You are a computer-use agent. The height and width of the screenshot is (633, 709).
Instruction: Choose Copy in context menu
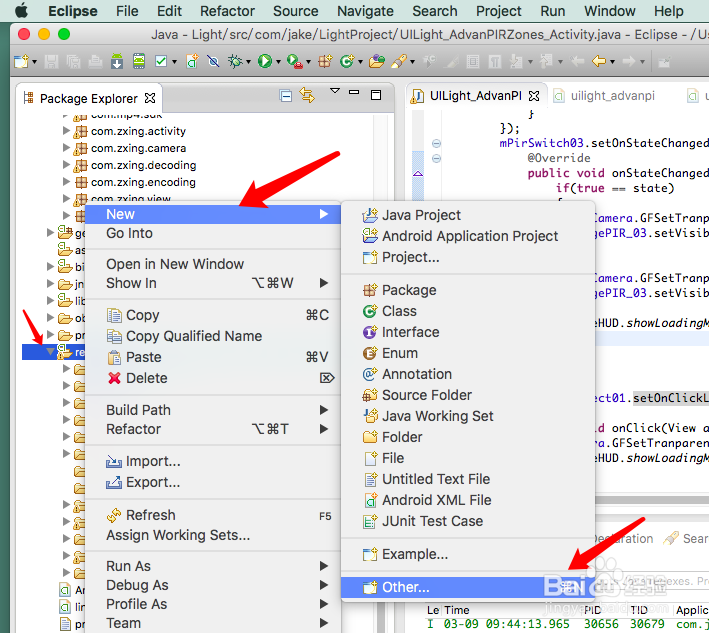coord(213,315)
